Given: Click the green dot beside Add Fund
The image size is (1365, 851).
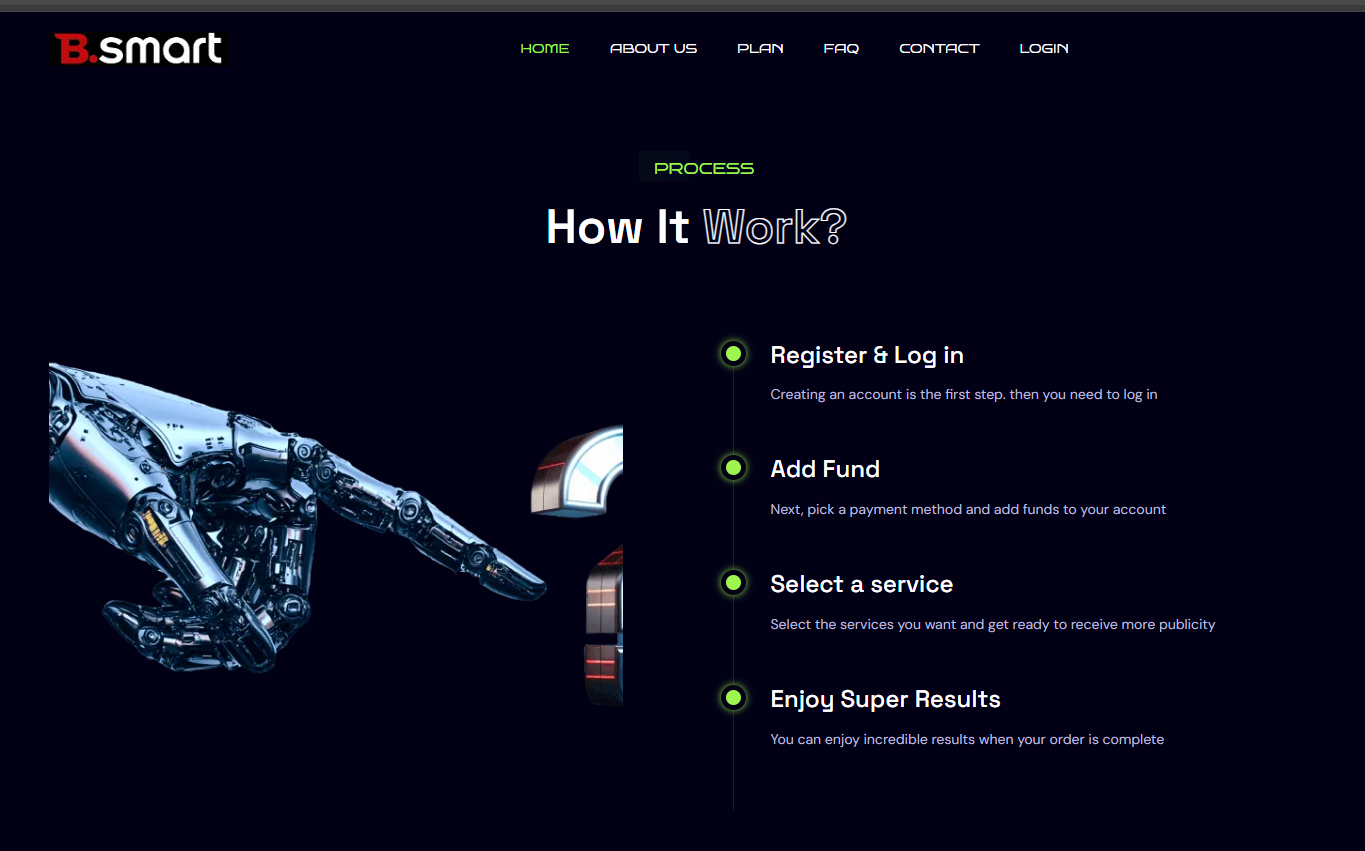Looking at the screenshot, I should point(733,467).
